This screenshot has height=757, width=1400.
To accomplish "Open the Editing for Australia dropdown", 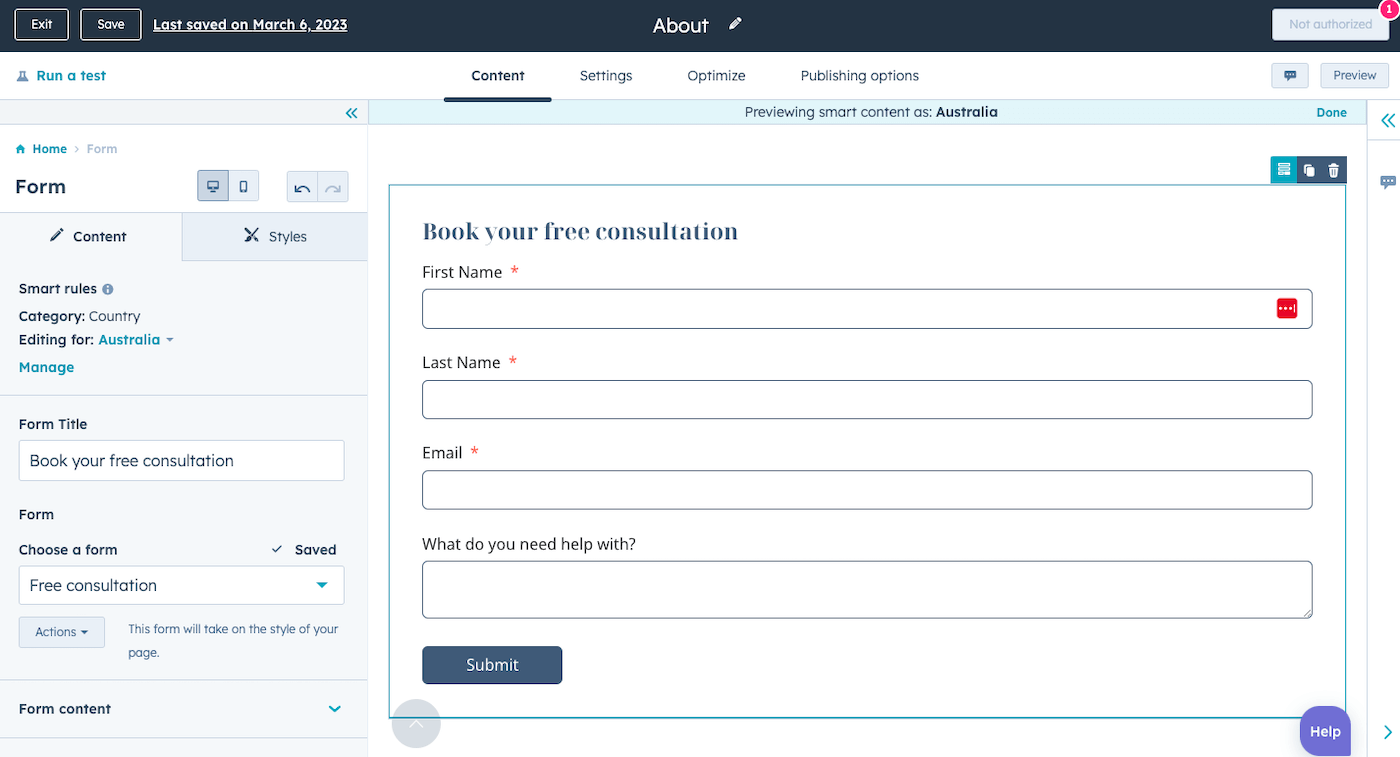I will (136, 340).
